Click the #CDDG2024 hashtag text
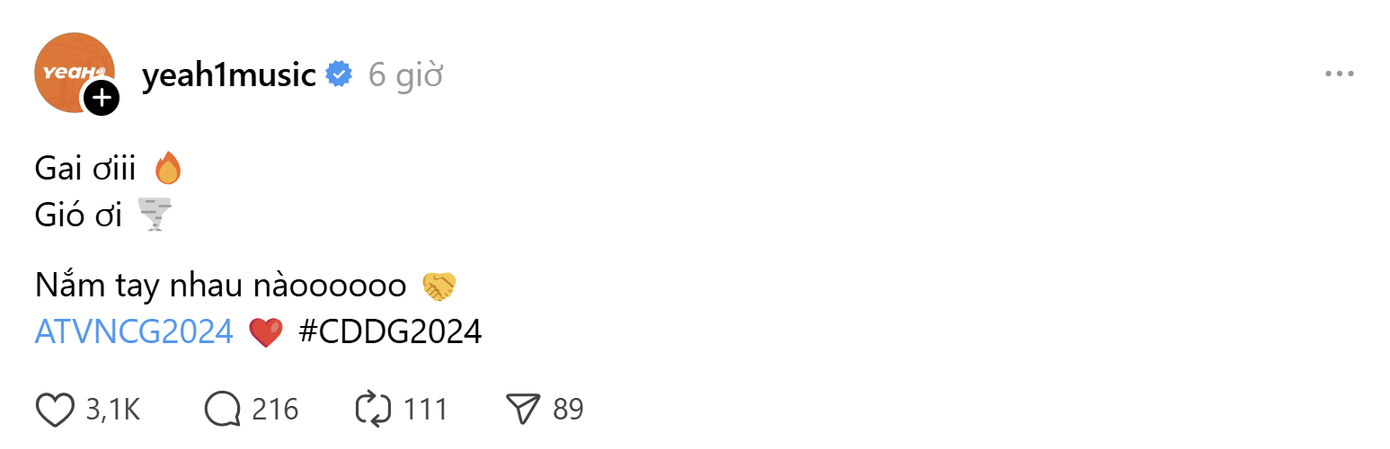This screenshot has width=1390, height=449. pyautogui.click(x=390, y=331)
